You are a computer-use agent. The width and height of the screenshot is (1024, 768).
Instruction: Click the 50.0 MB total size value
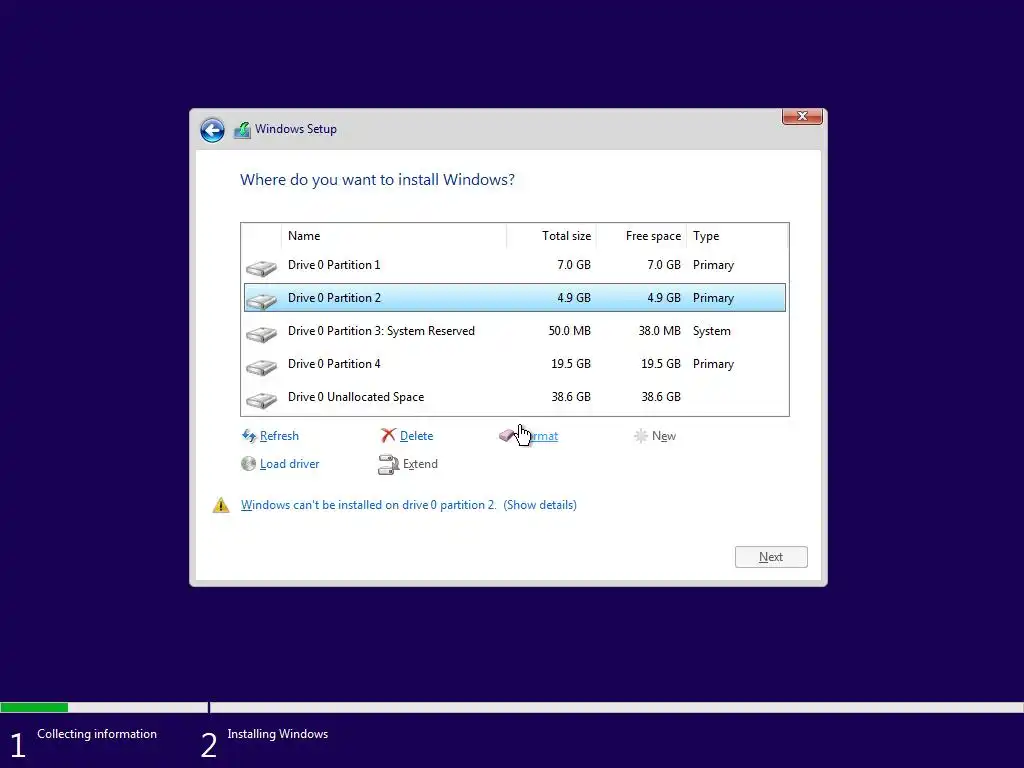(x=569, y=331)
